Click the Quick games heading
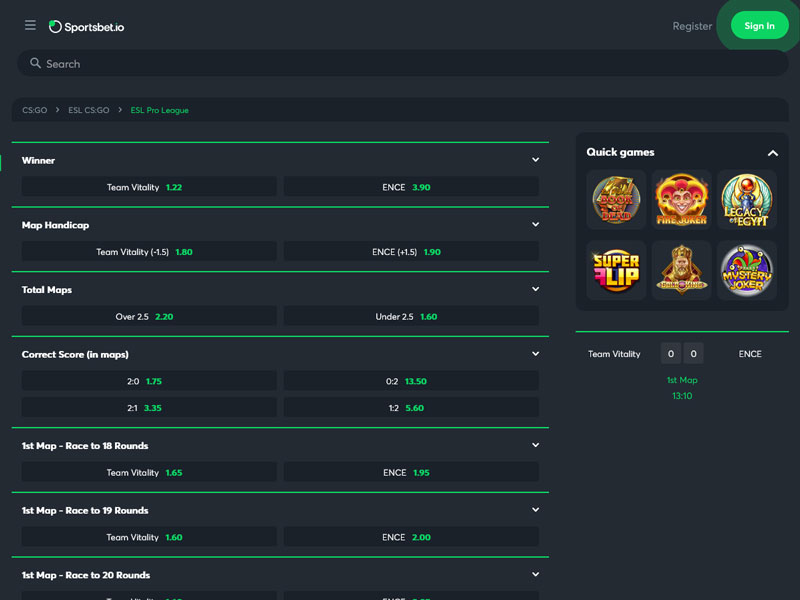The image size is (800, 600). coord(620,152)
